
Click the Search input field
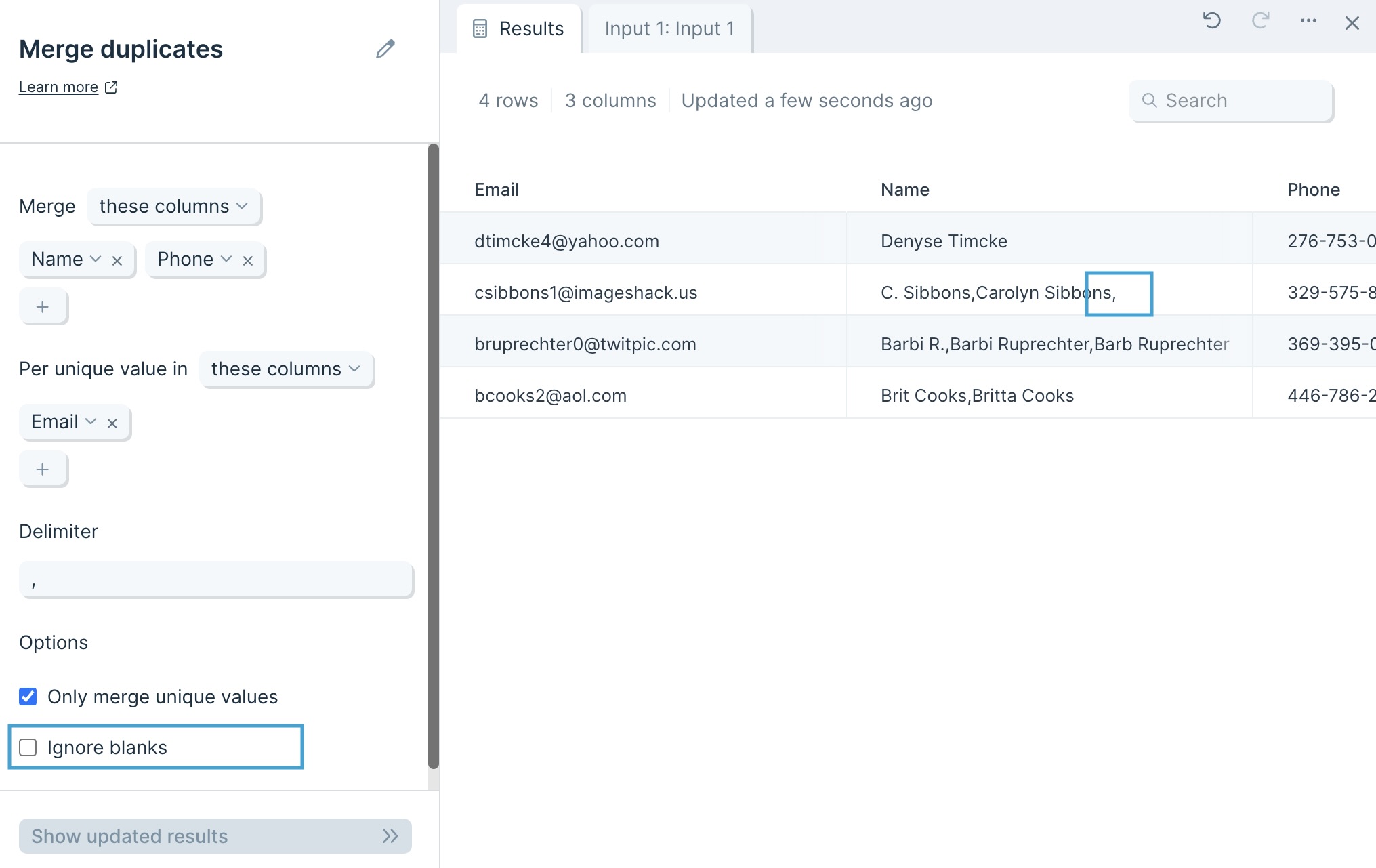pos(1231,100)
